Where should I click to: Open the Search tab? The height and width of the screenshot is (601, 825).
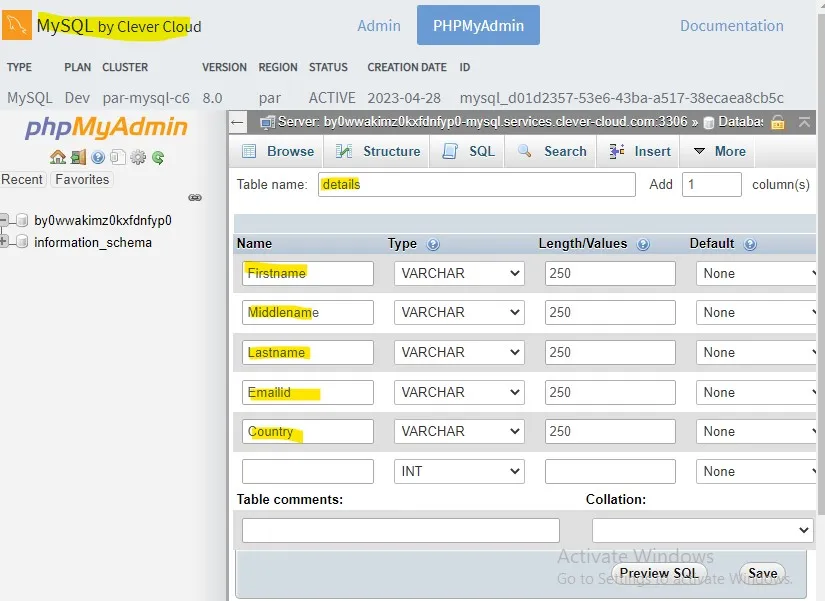point(551,152)
